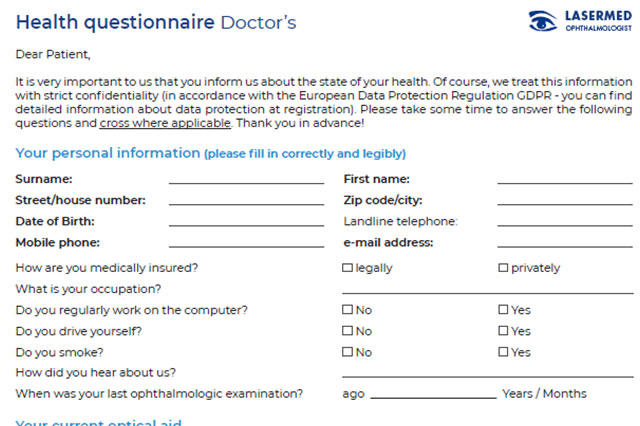Select 'Yes' for driving yourself
640x426 pixels.
(x=503, y=331)
